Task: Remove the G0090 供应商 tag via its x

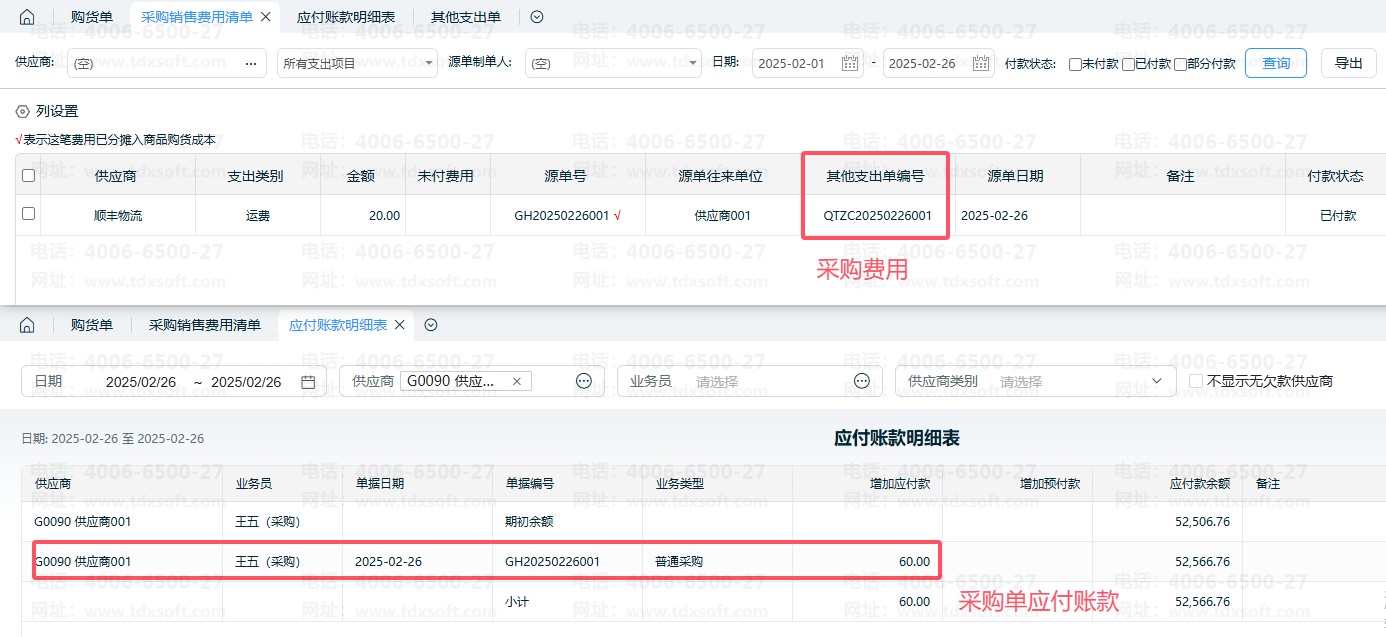Action: [x=517, y=381]
